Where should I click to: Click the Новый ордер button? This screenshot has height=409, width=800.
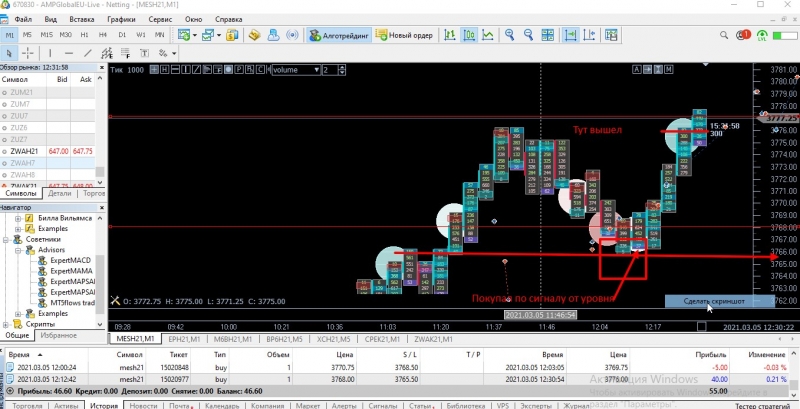tap(405, 36)
